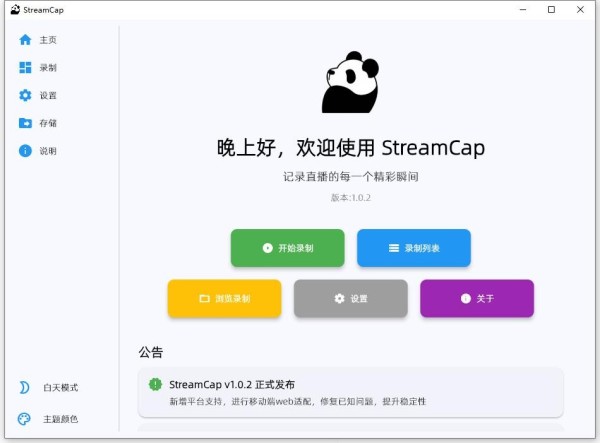Minimize the StreamCap window
Screen dimensions: 600x443
(523, 10)
